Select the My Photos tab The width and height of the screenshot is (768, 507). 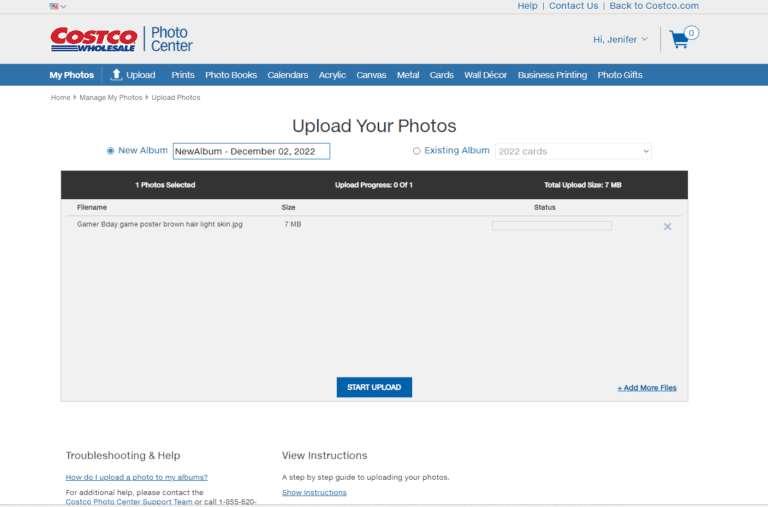[72, 75]
